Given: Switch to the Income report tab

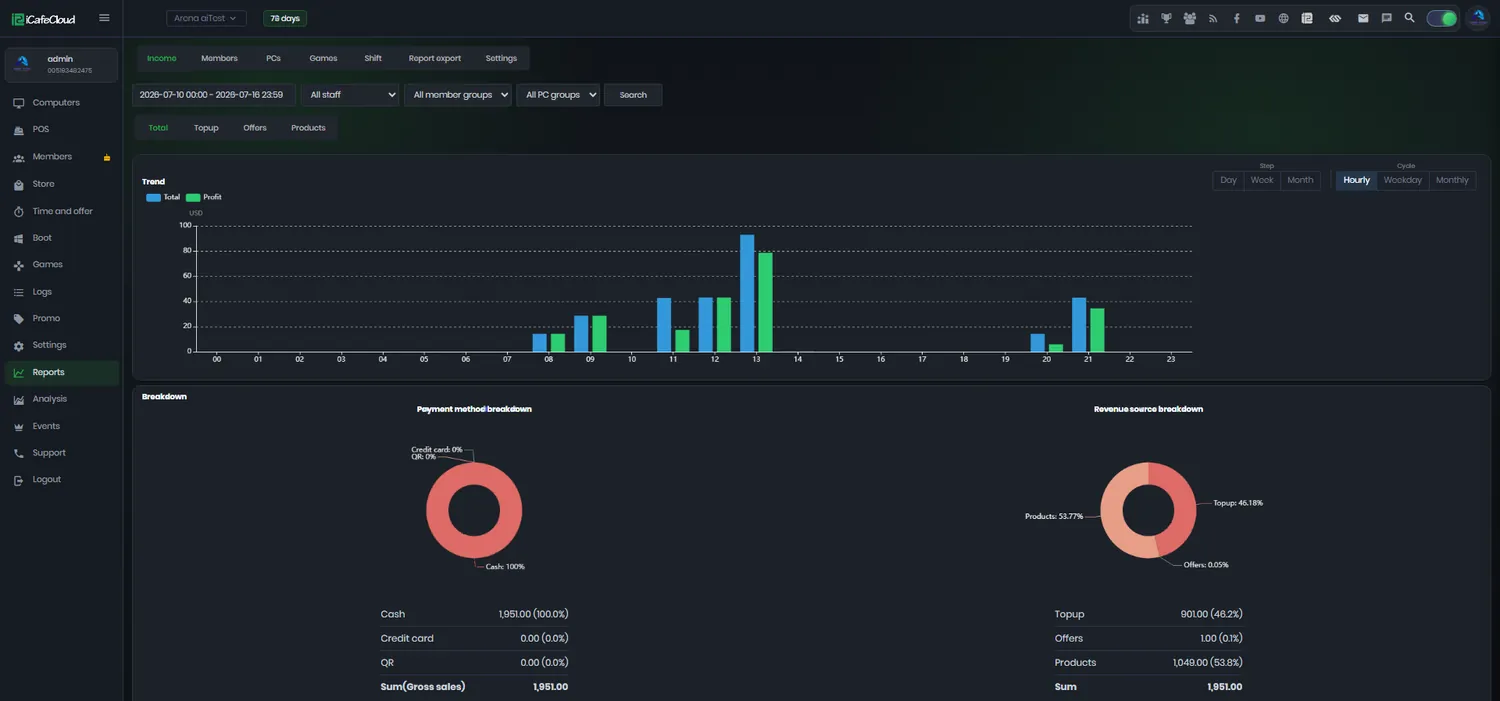Looking at the screenshot, I should click(162, 58).
